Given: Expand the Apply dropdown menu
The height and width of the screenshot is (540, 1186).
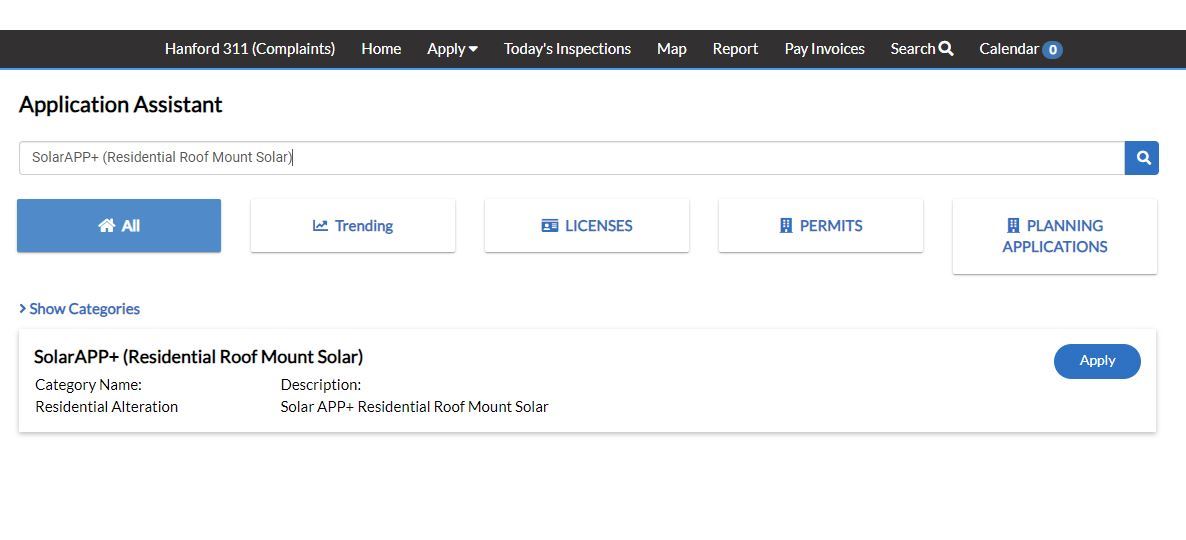Looking at the screenshot, I should [x=452, y=49].
